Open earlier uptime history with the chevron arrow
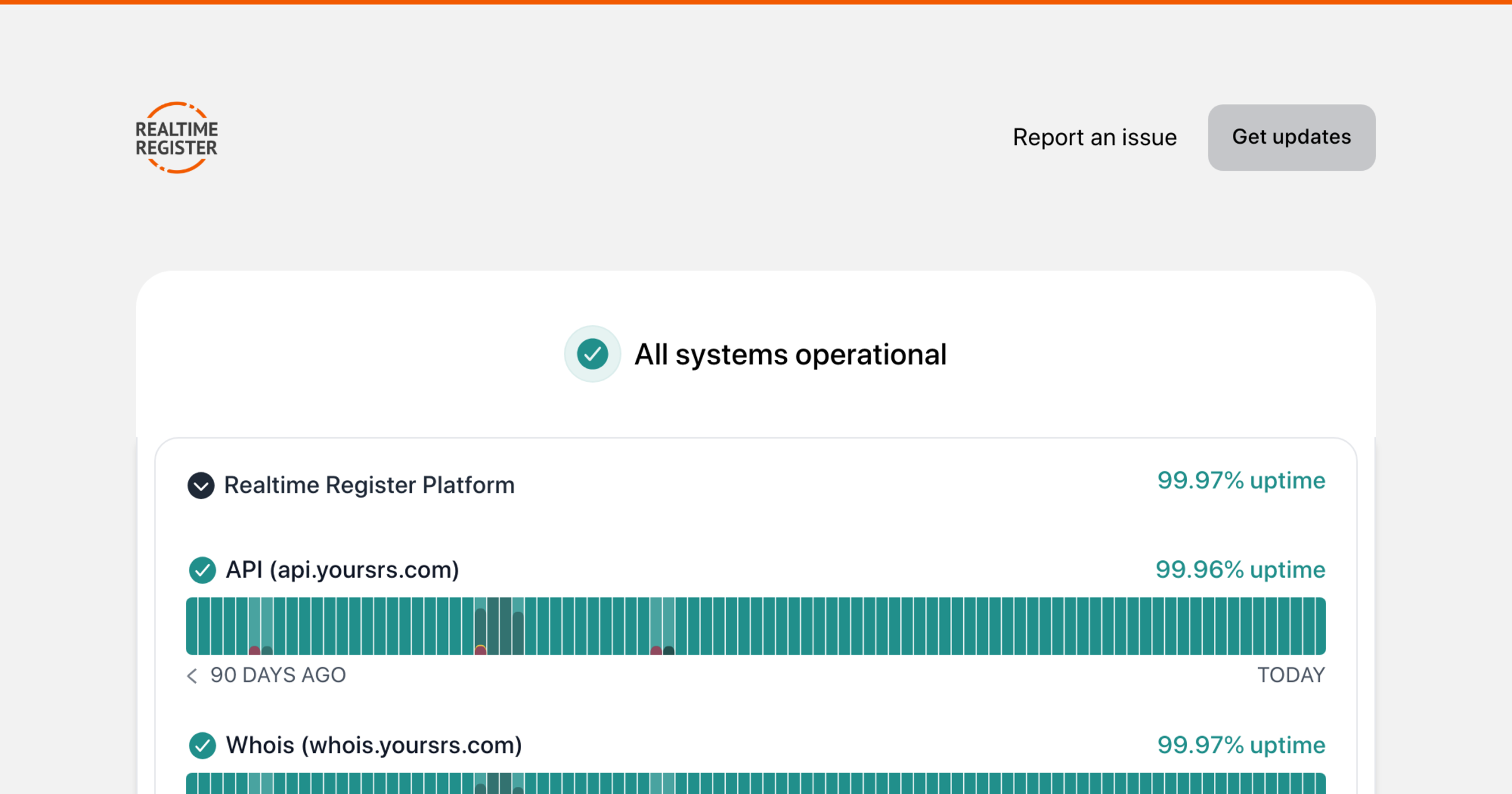Viewport: 1512px width, 794px height. 191,676
